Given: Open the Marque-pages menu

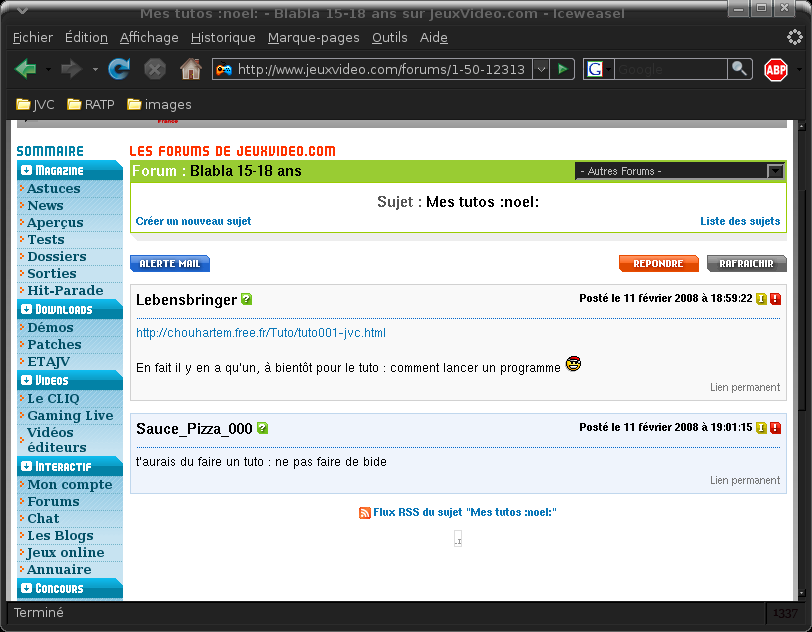Looking at the screenshot, I should tap(313, 37).
